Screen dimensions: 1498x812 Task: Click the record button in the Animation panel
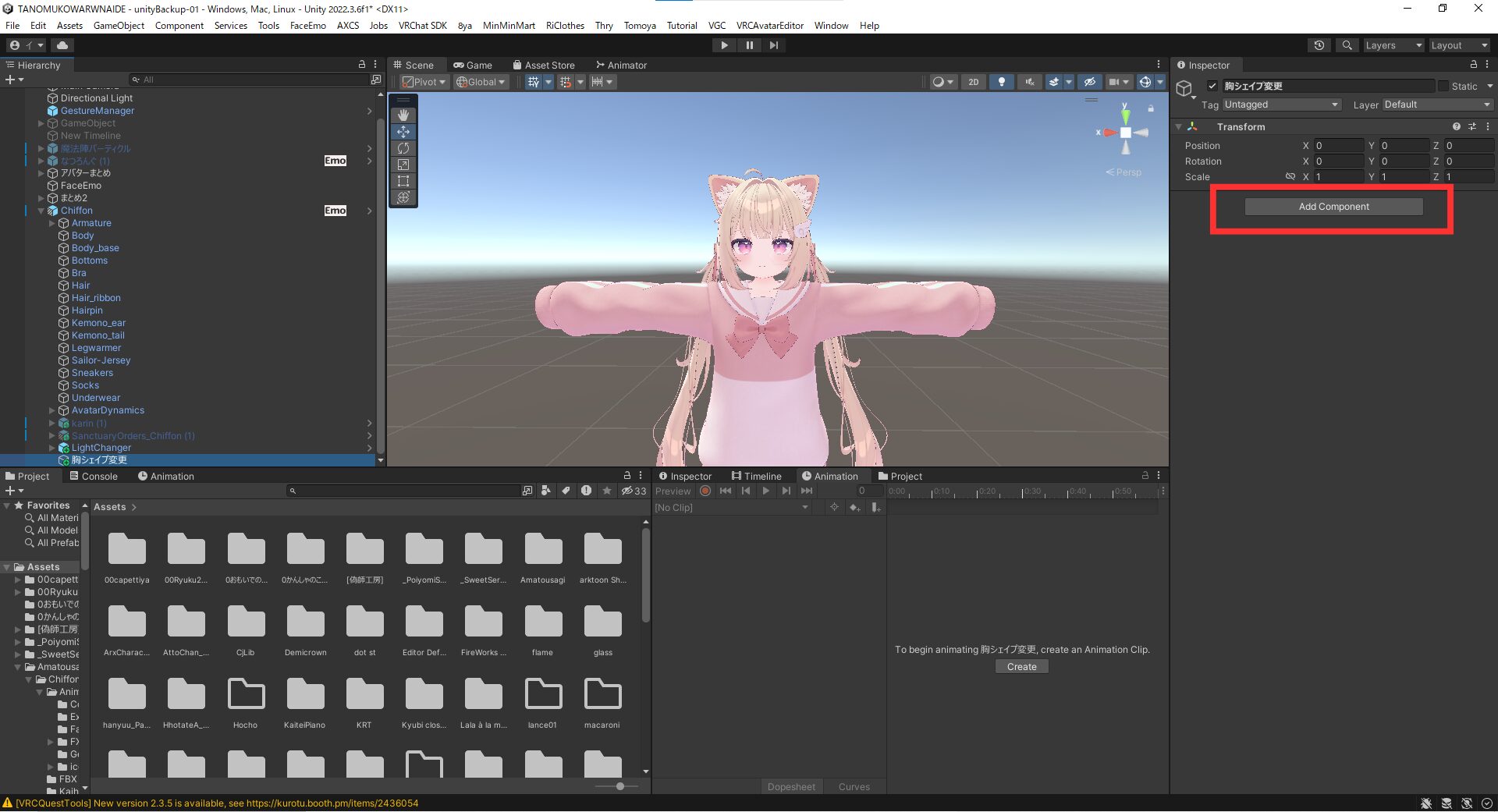705,491
